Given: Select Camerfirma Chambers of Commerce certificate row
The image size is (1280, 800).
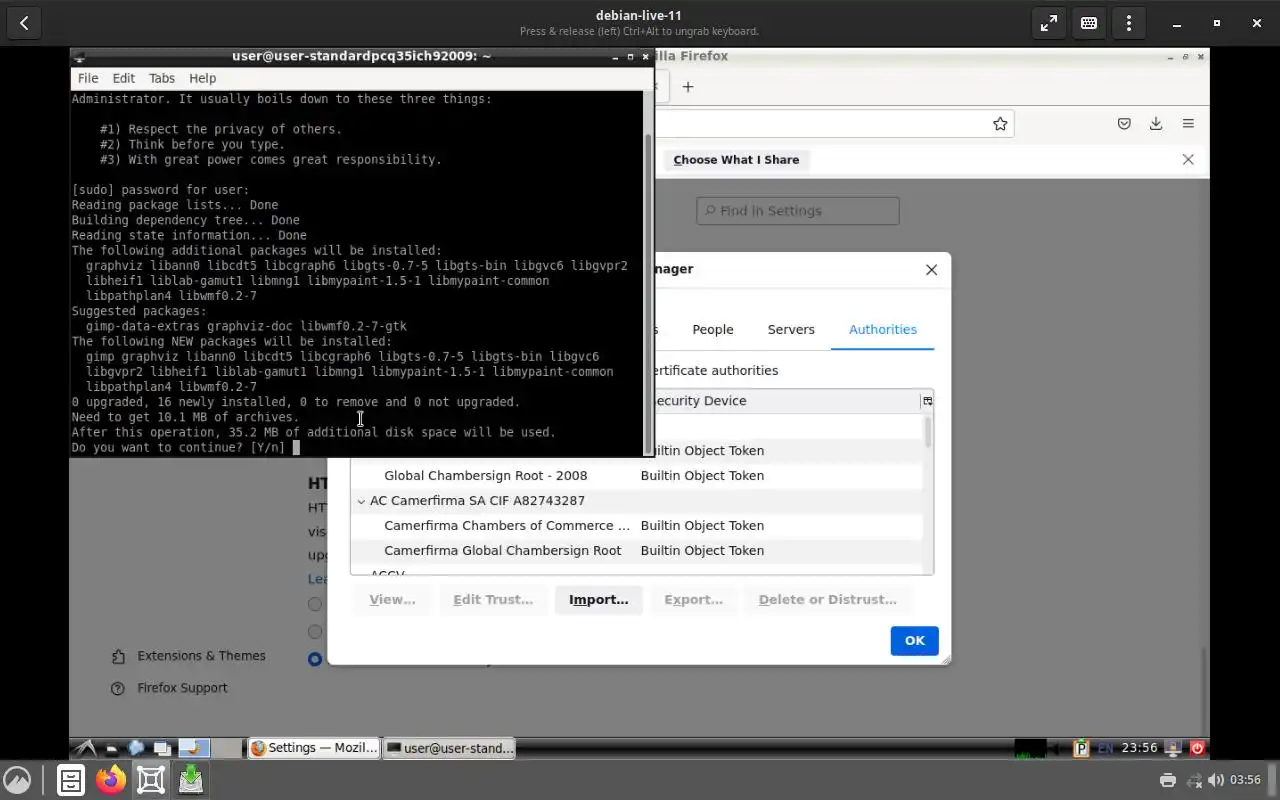Looking at the screenshot, I should pyautogui.click(x=636, y=526).
